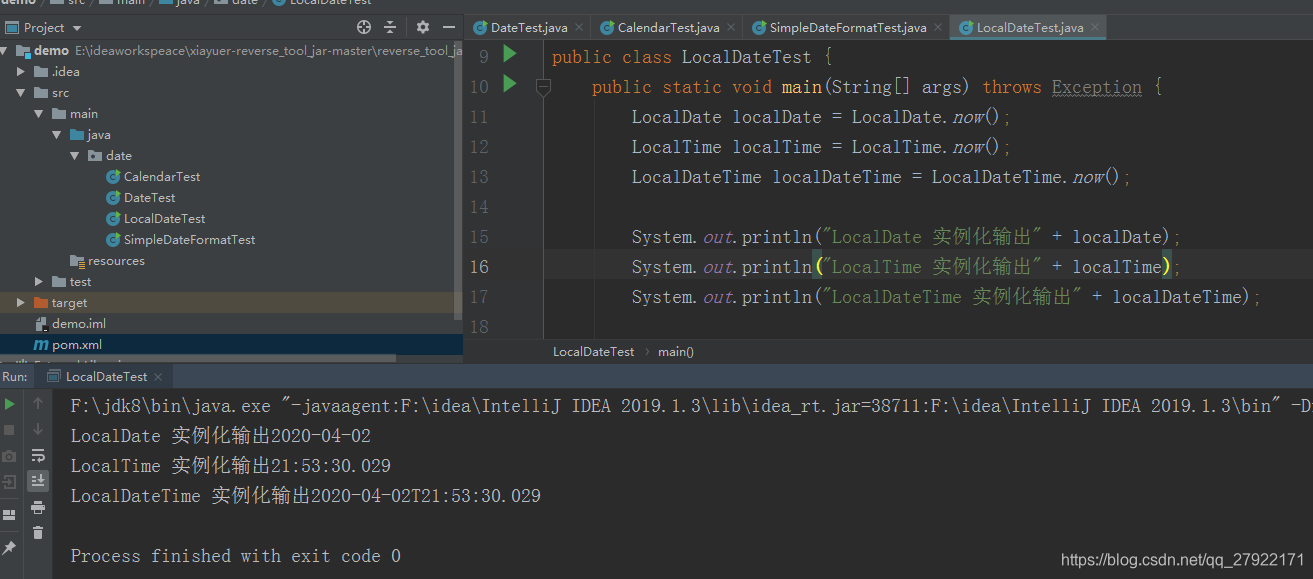This screenshot has height=579, width=1313.
Task: Click the Print icon in console toolbar
Action: (x=38, y=508)
